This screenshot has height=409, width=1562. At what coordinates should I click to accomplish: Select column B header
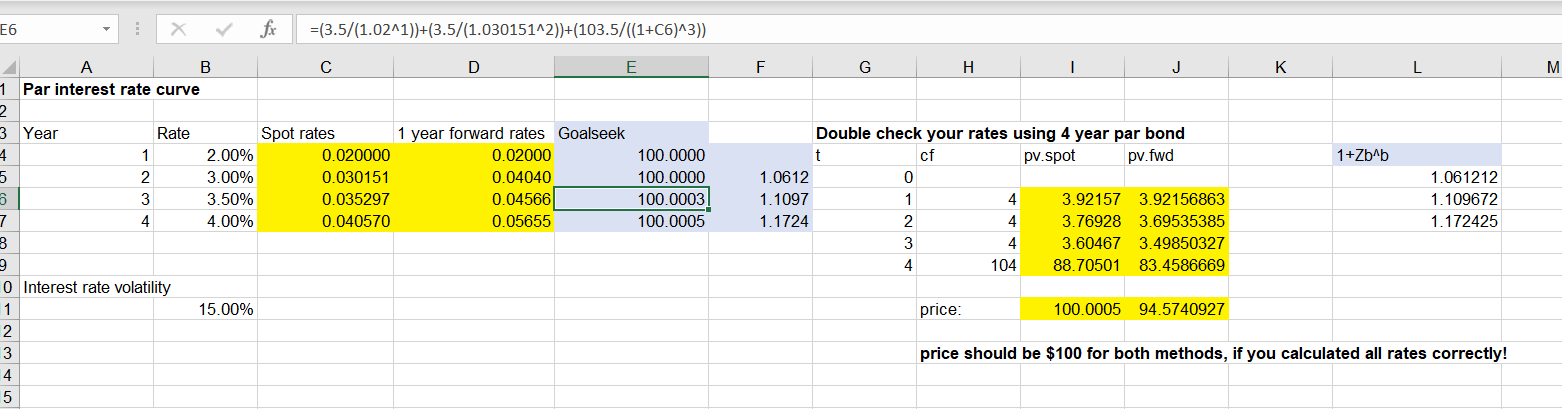(205, 68)
